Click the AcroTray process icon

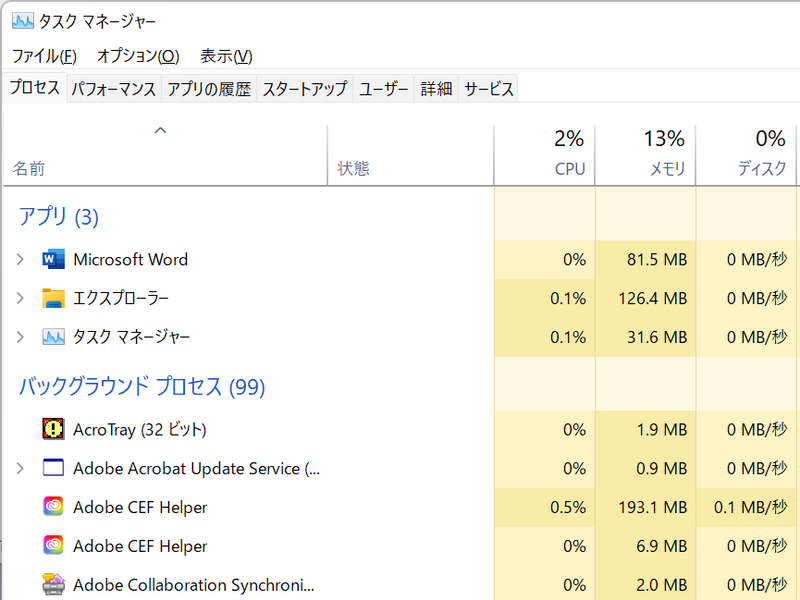53,430
